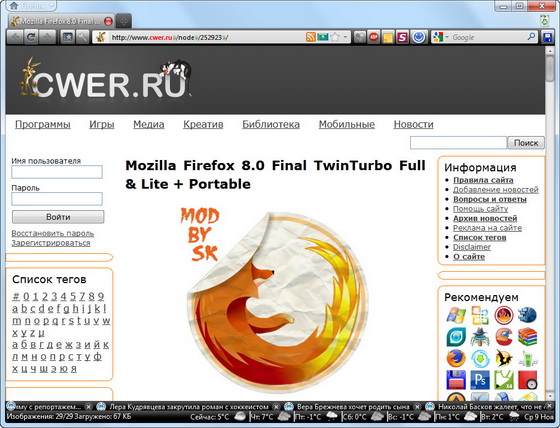Image resolution: width=560 pixels, height=428 pixels.
Task: Click the Adblock Plus ABP toolbar icon
Action: click(x=374, y=37)
